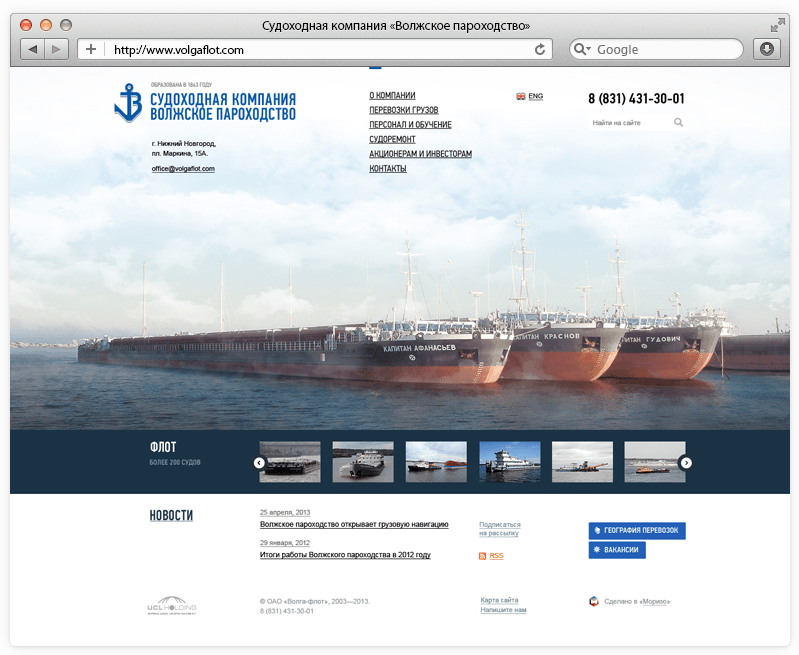The image size is (799, 655).
Task: Select the first fleet thumbnail image
Action: click(x=290, y=462)
